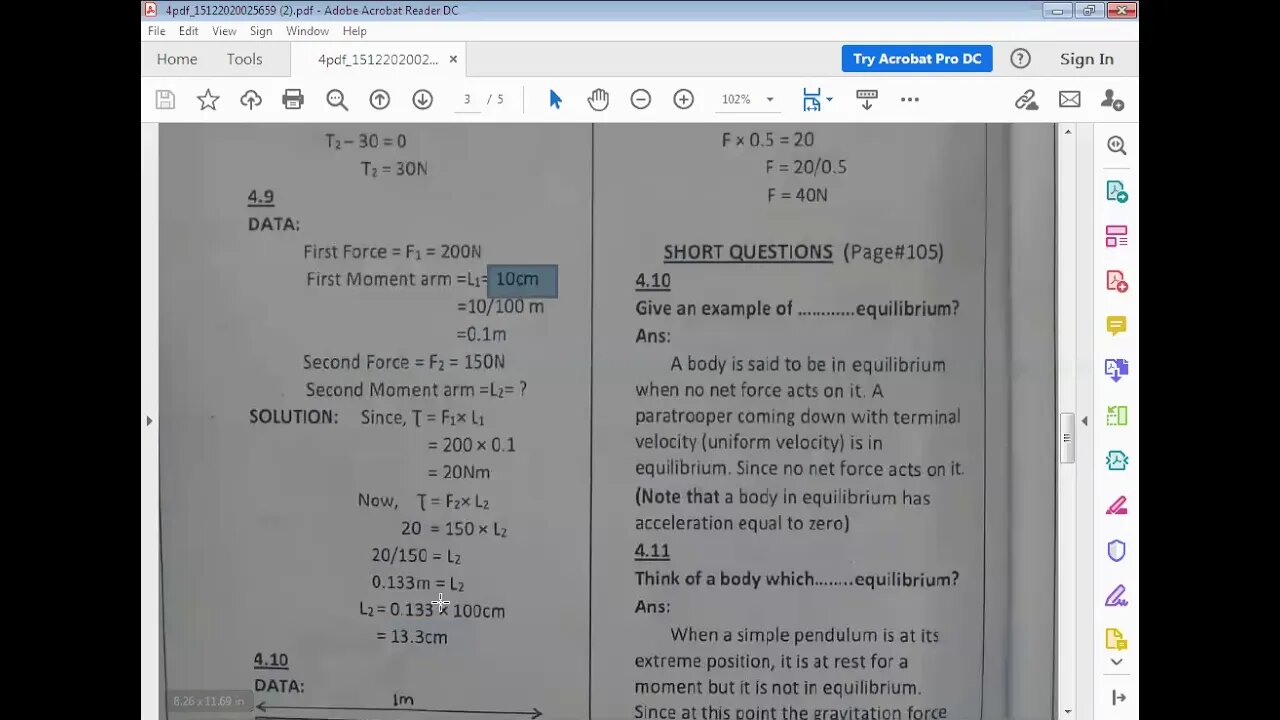The width and height of the screenshot is (1280, 720).
Task: Collapse the right tools pane arrow
Action: pyautogui.click(x=1118, y=698)
